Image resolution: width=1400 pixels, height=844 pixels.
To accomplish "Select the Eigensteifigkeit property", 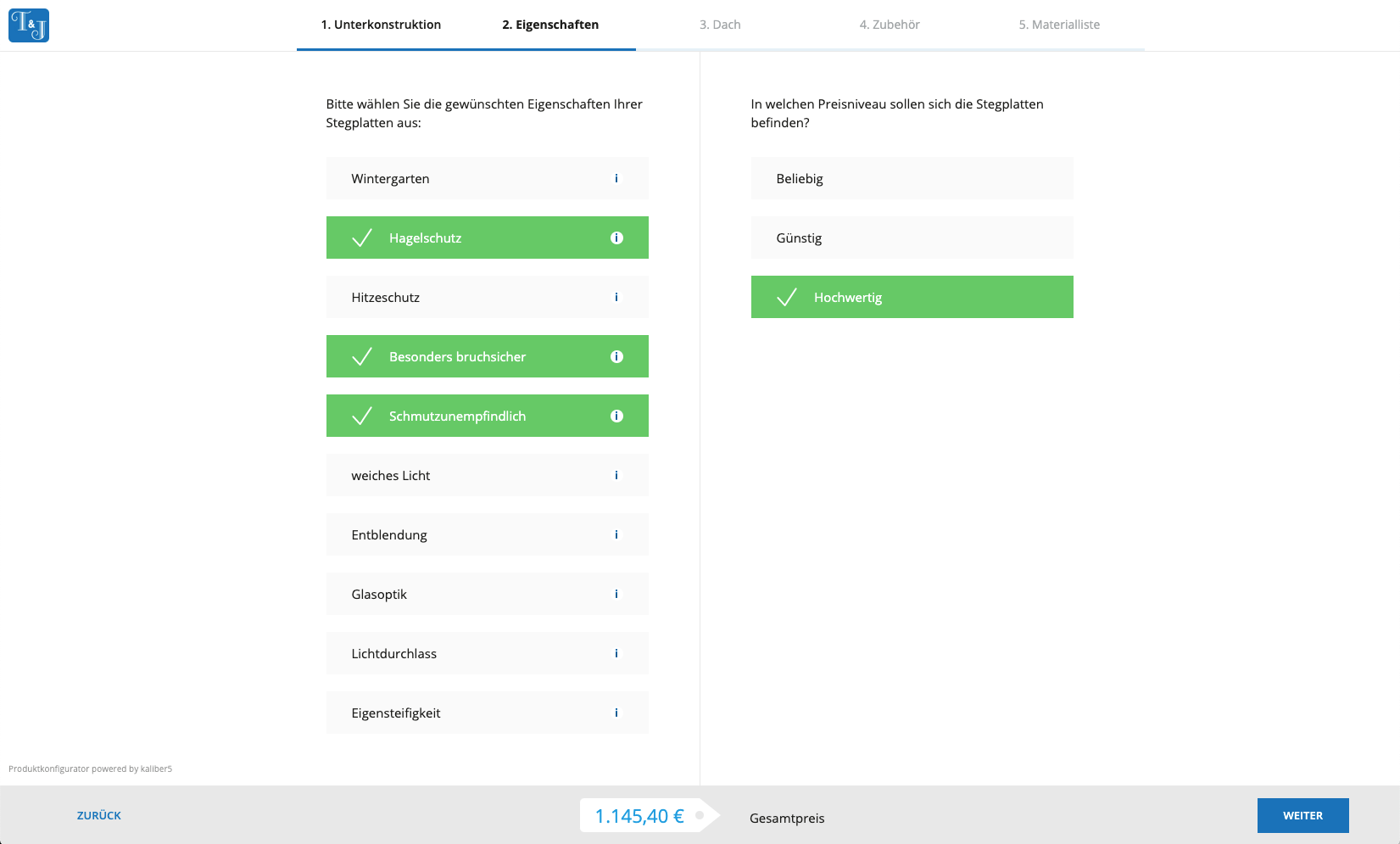I will point(488,713).
